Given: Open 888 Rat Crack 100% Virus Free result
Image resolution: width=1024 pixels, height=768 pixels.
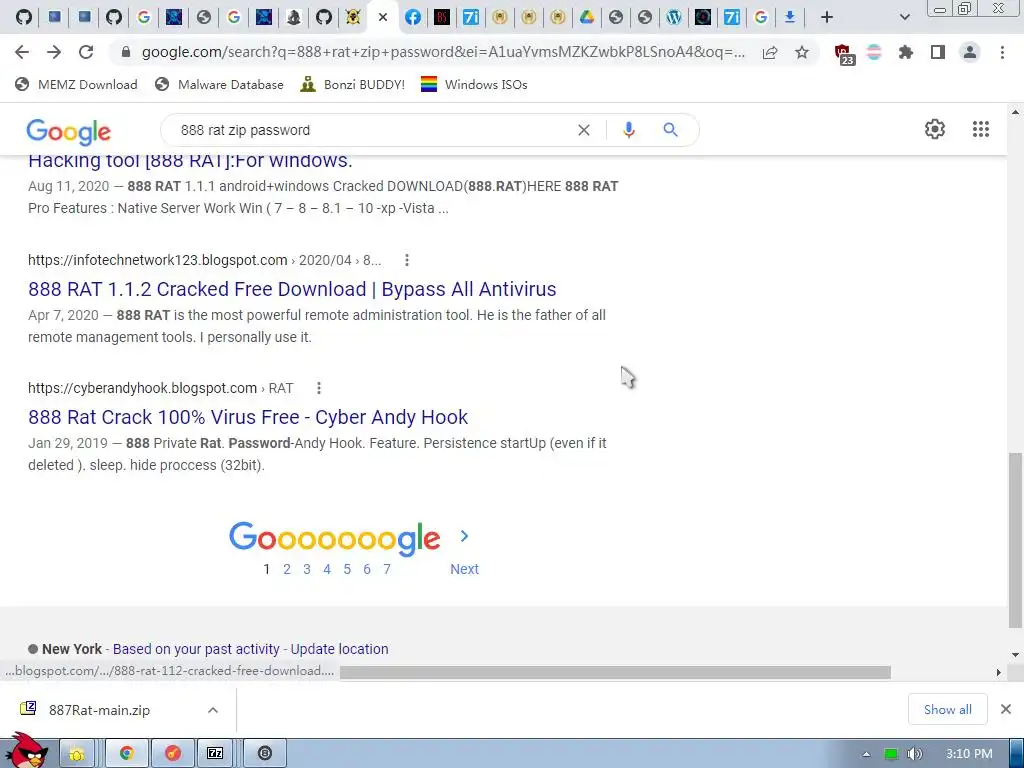Looking at the screenshot, I should tap(248, 417).
